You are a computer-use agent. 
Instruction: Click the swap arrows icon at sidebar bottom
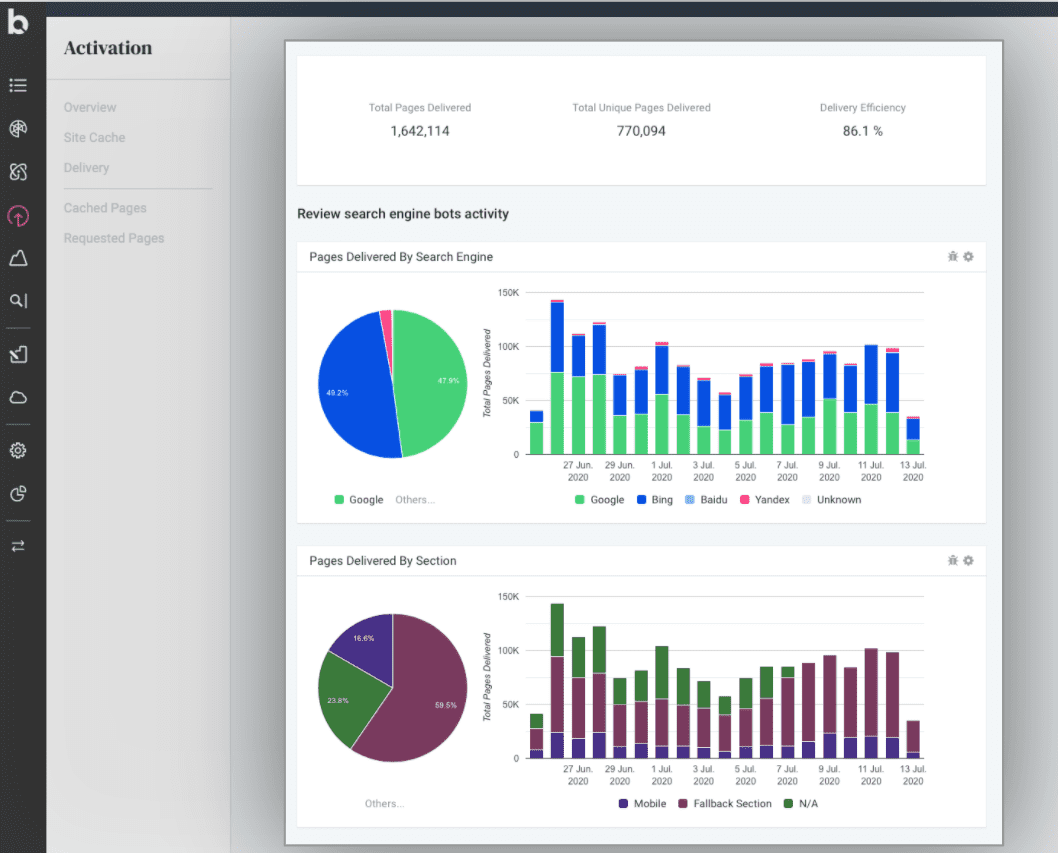click(18, 546)
